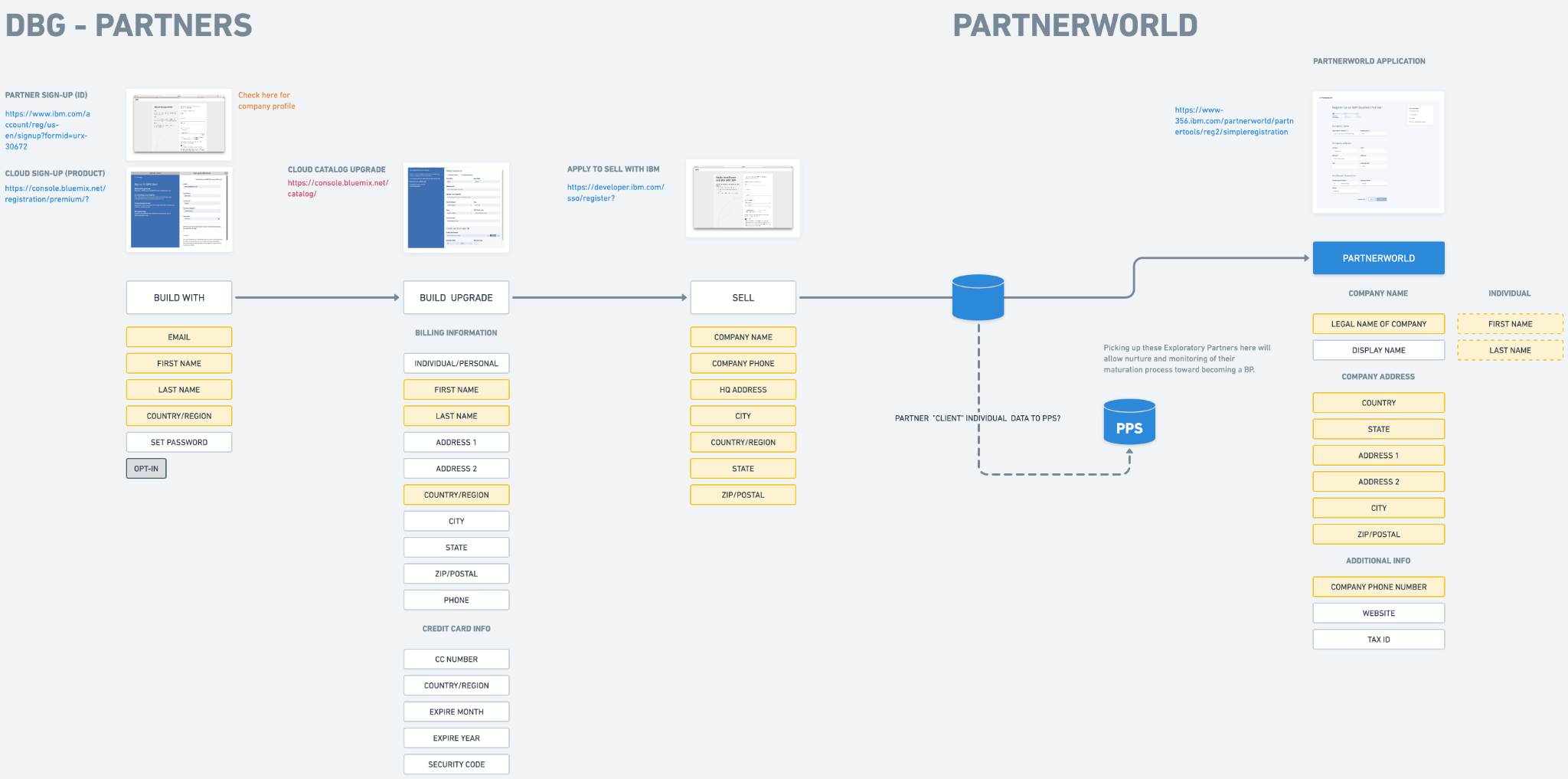This screenshot has width=1568, height=779.
Task: Select dashed FIRST NAME under Individual
Action: (1510, 324)
